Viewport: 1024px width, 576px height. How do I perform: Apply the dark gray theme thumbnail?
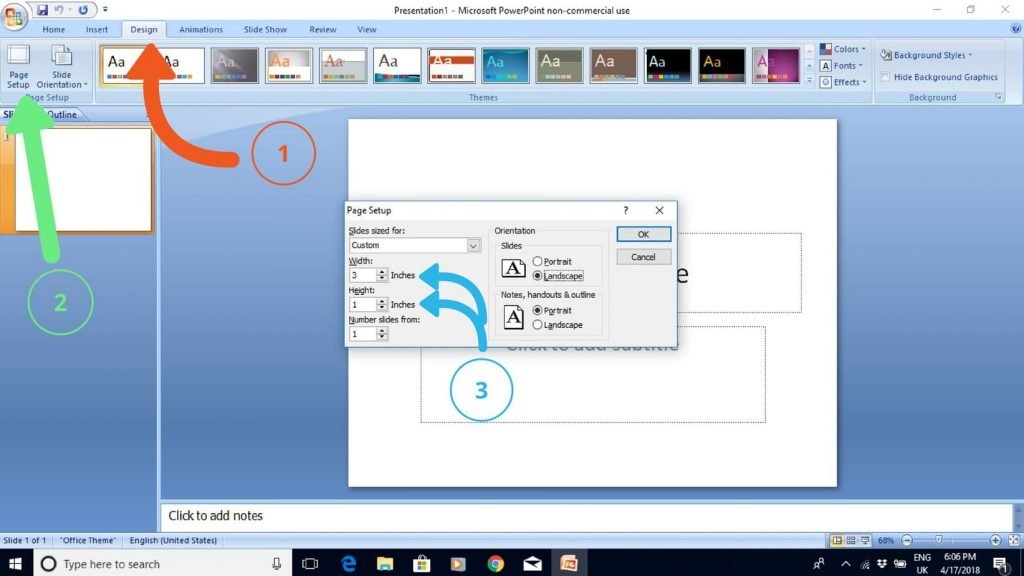(x=234, y=65)
